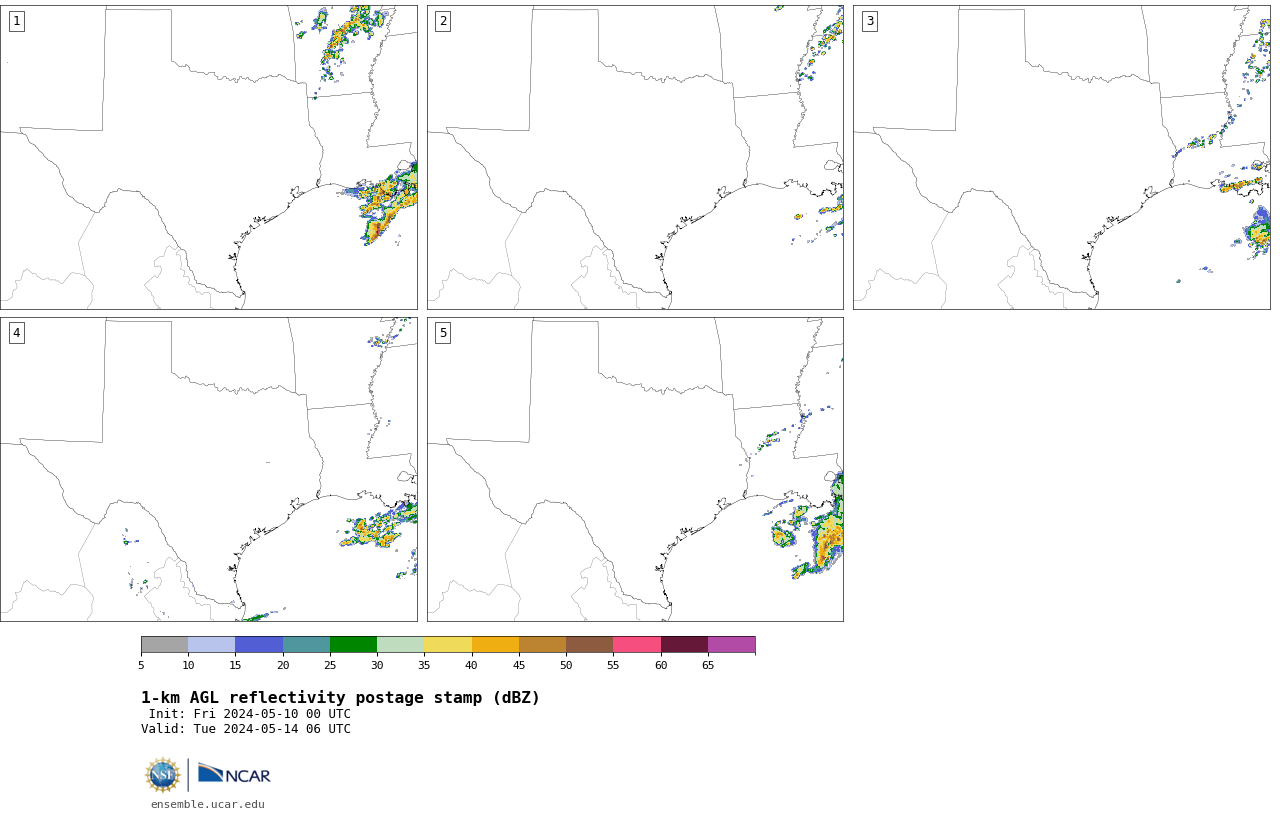This screenshot has height=815, width=1280.
Task: Click the colorbar tick label 40
Action: [x=471, y=666]
